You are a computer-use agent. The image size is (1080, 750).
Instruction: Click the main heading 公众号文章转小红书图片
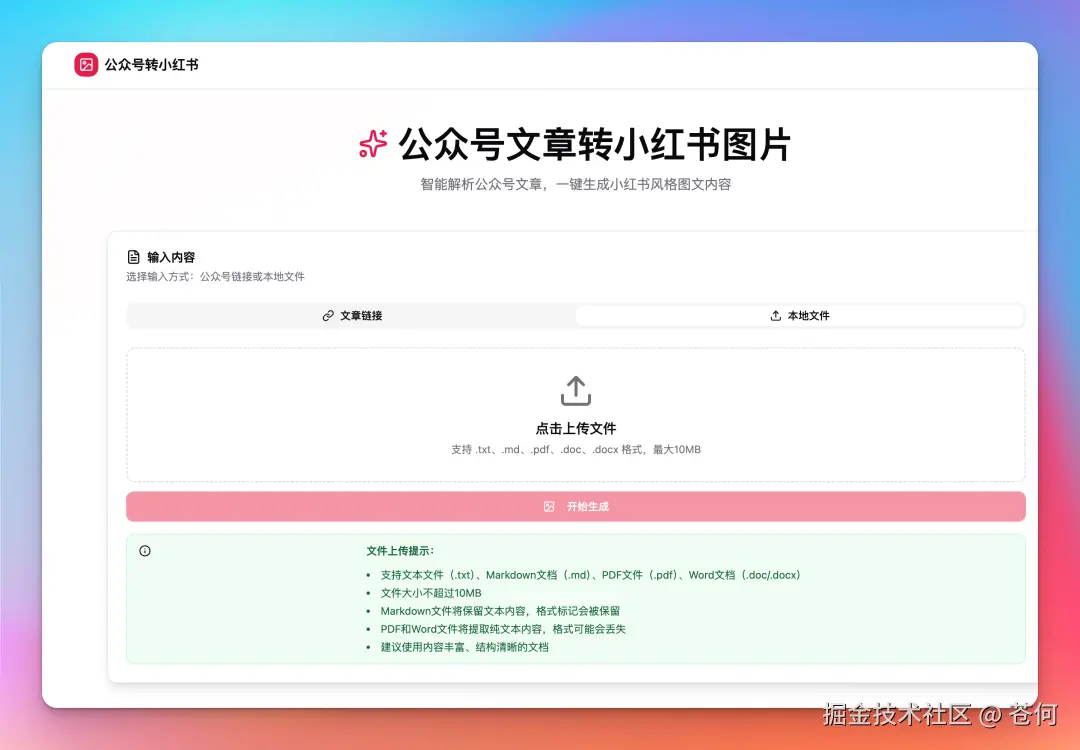point(594,145)
